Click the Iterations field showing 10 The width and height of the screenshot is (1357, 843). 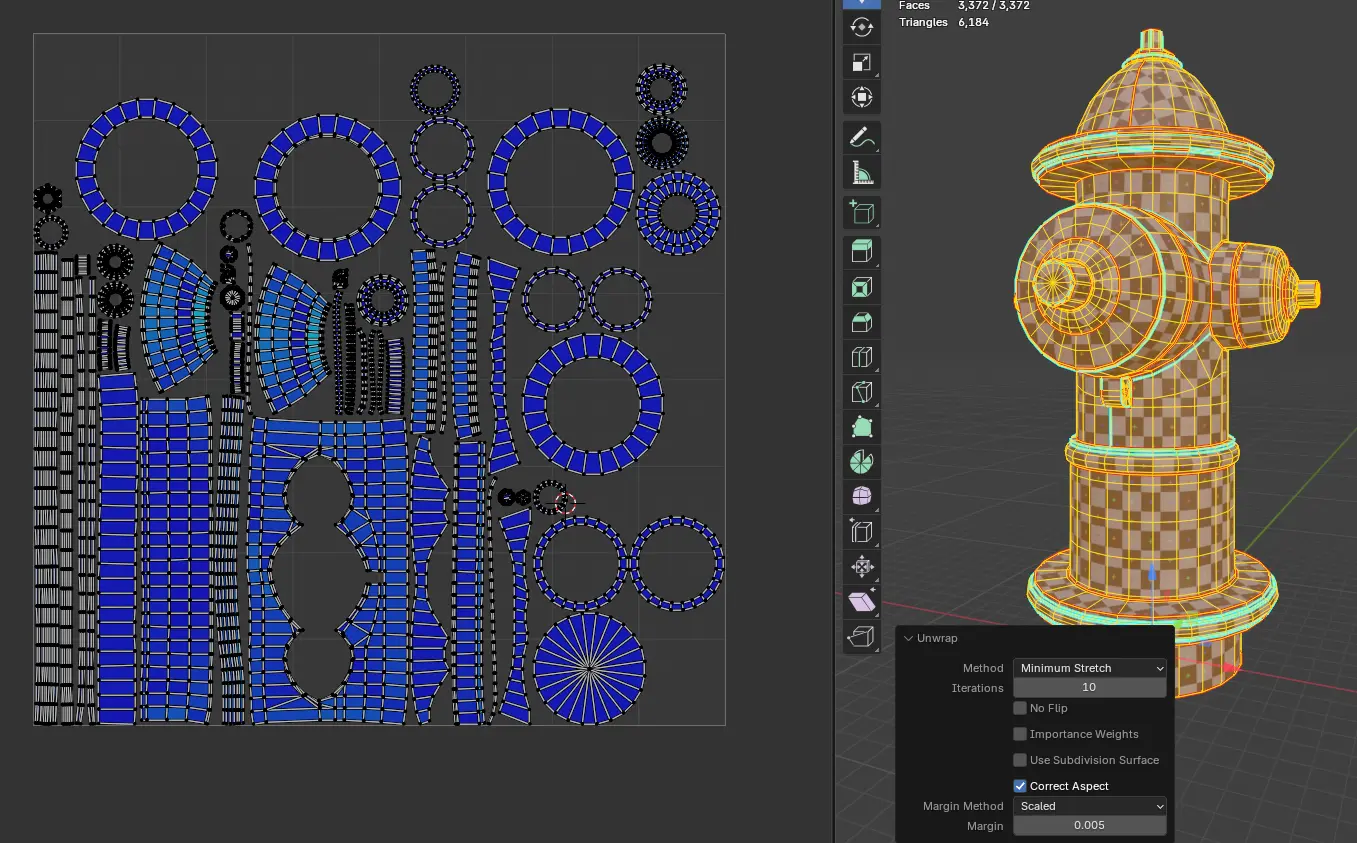[1090, 688]
